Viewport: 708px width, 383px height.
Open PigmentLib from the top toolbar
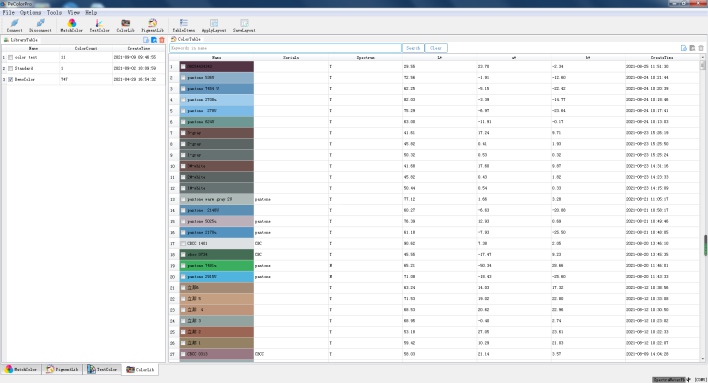pos(153,25)
